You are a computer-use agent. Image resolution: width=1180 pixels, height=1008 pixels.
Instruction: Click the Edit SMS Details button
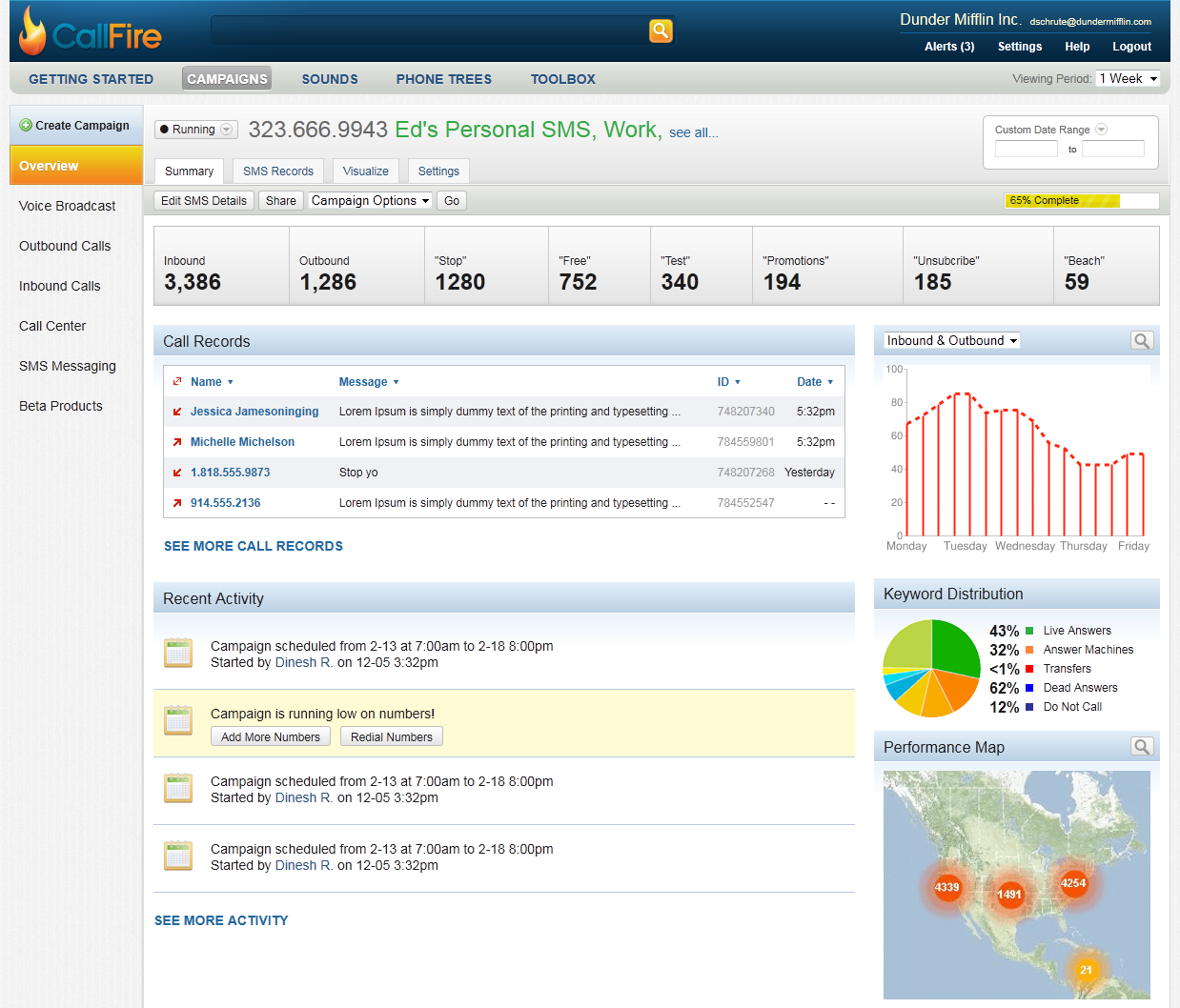204,201
